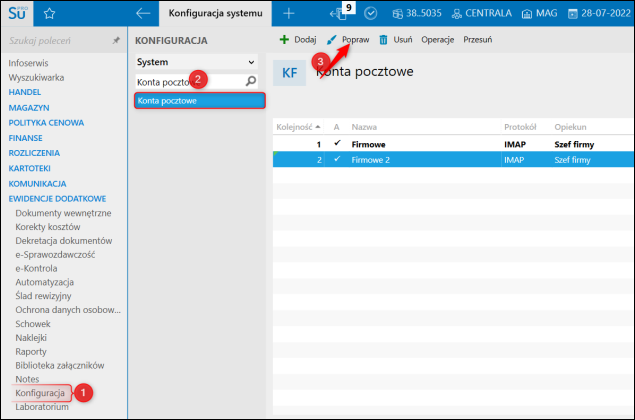Image resolution: width=635 pixels, height=420 pixels.
Task: Open e-Kontrola menu item
Action: click(x=36, y=268)
